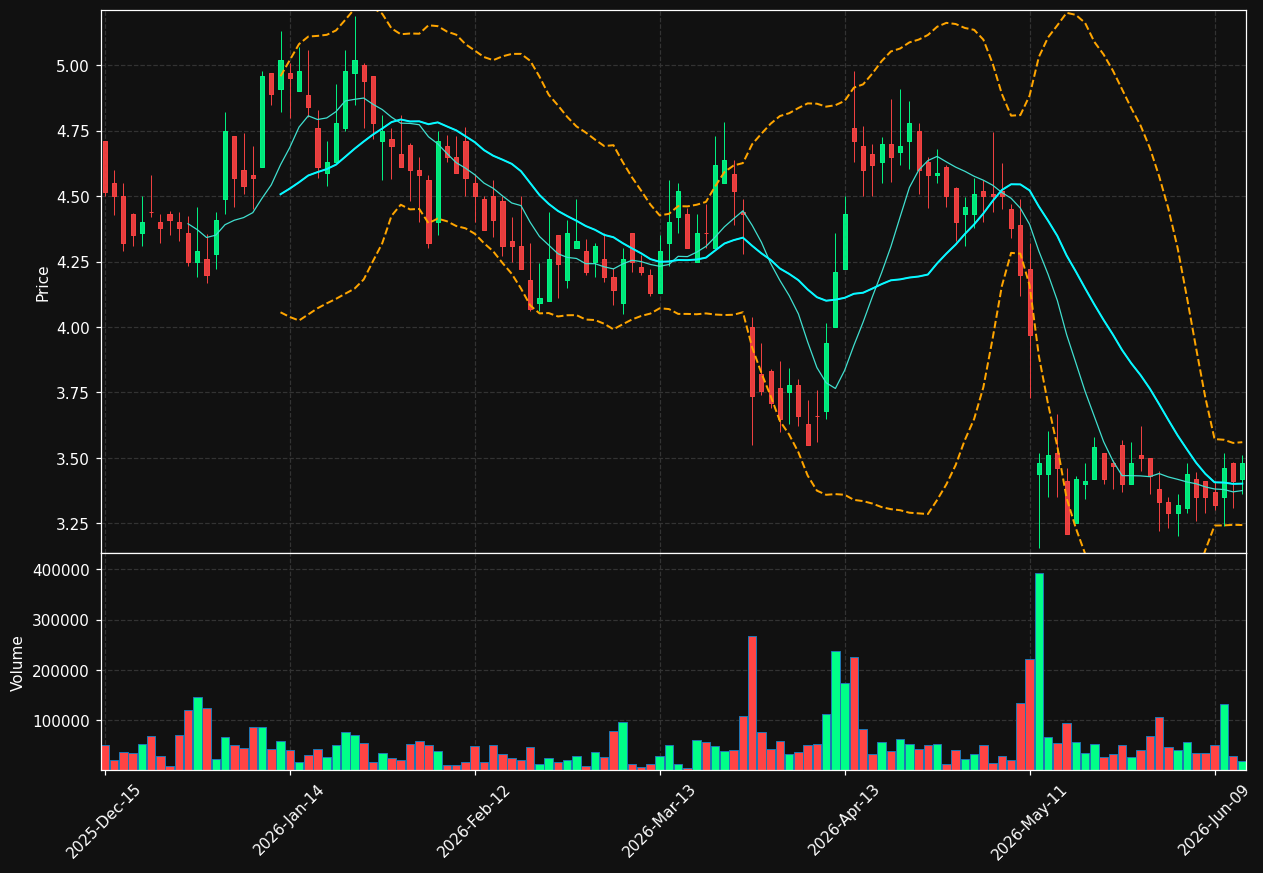The height and width of the screenshot is (873, 1263).
Task: Click the tallest green volume bar near 400000
Action: pos(1039,672)
